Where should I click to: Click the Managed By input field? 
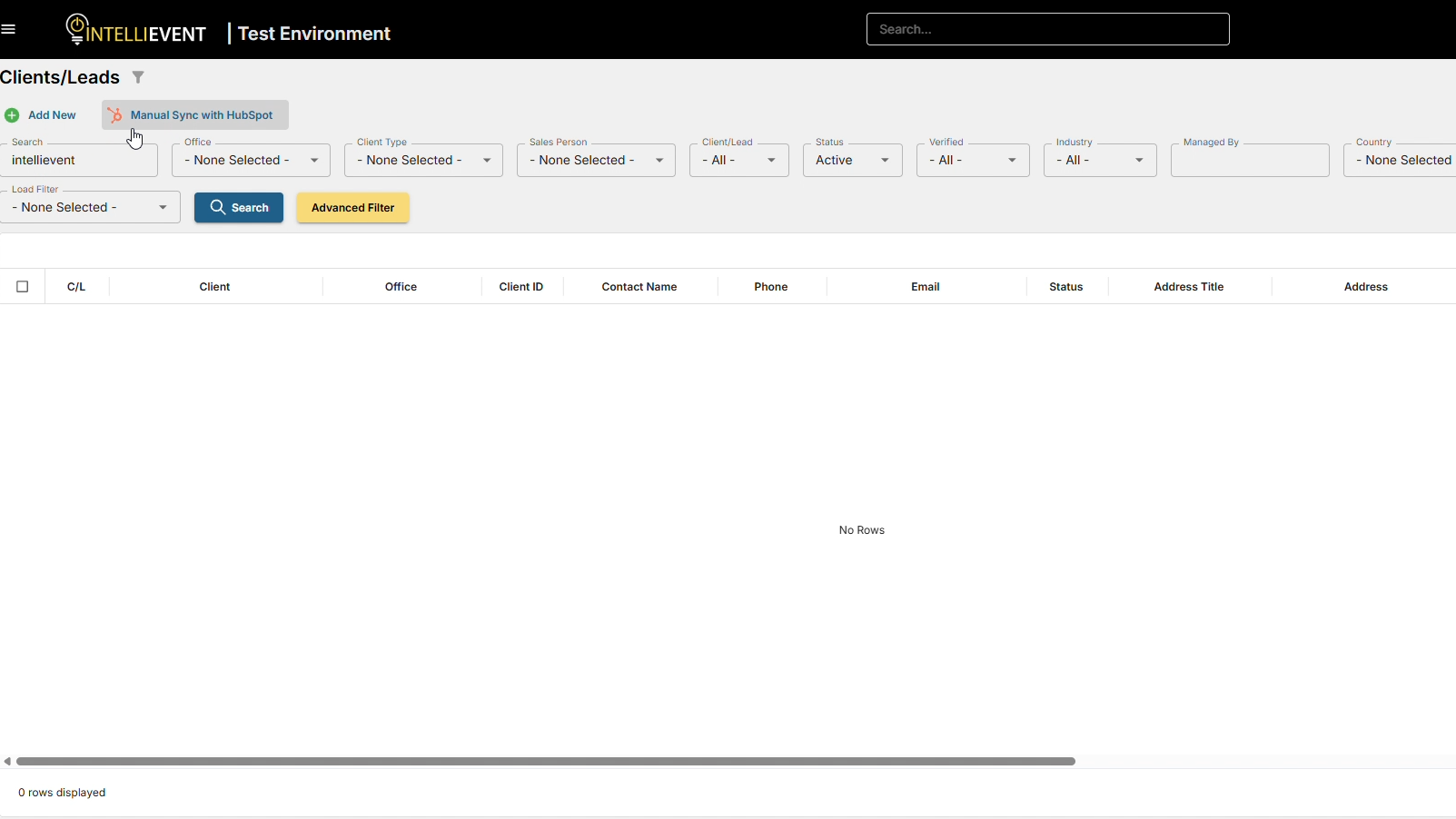pos(1250,161)
